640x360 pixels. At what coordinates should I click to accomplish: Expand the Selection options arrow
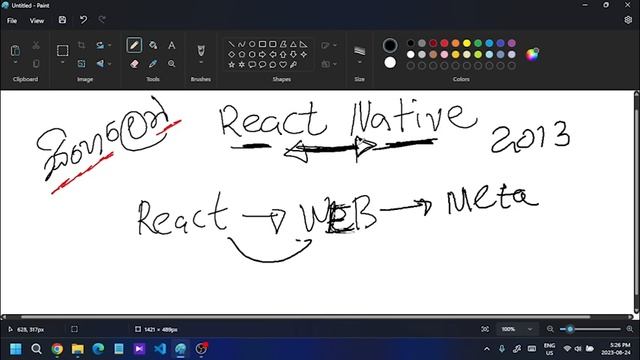click(x=62, y=62)
